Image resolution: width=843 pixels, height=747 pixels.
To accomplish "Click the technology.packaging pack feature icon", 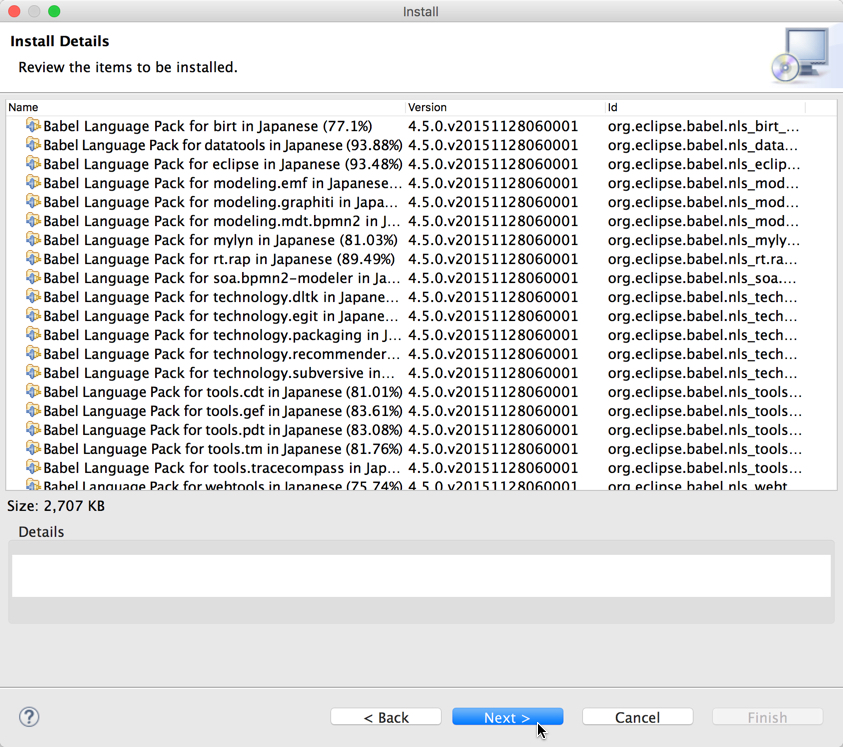I will (x=33, y=335).
